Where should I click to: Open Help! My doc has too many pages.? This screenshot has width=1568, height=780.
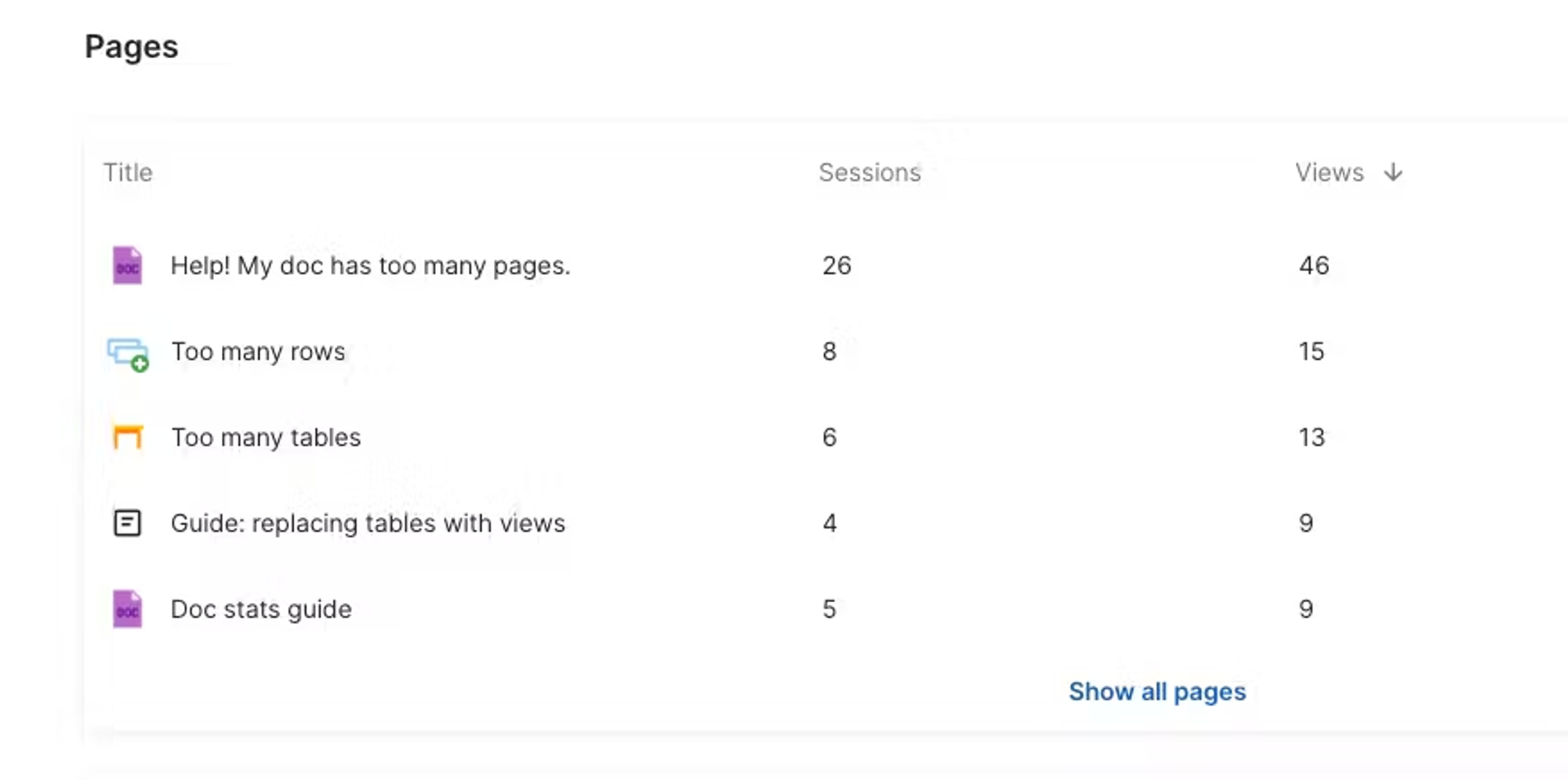tap(370, 266)
